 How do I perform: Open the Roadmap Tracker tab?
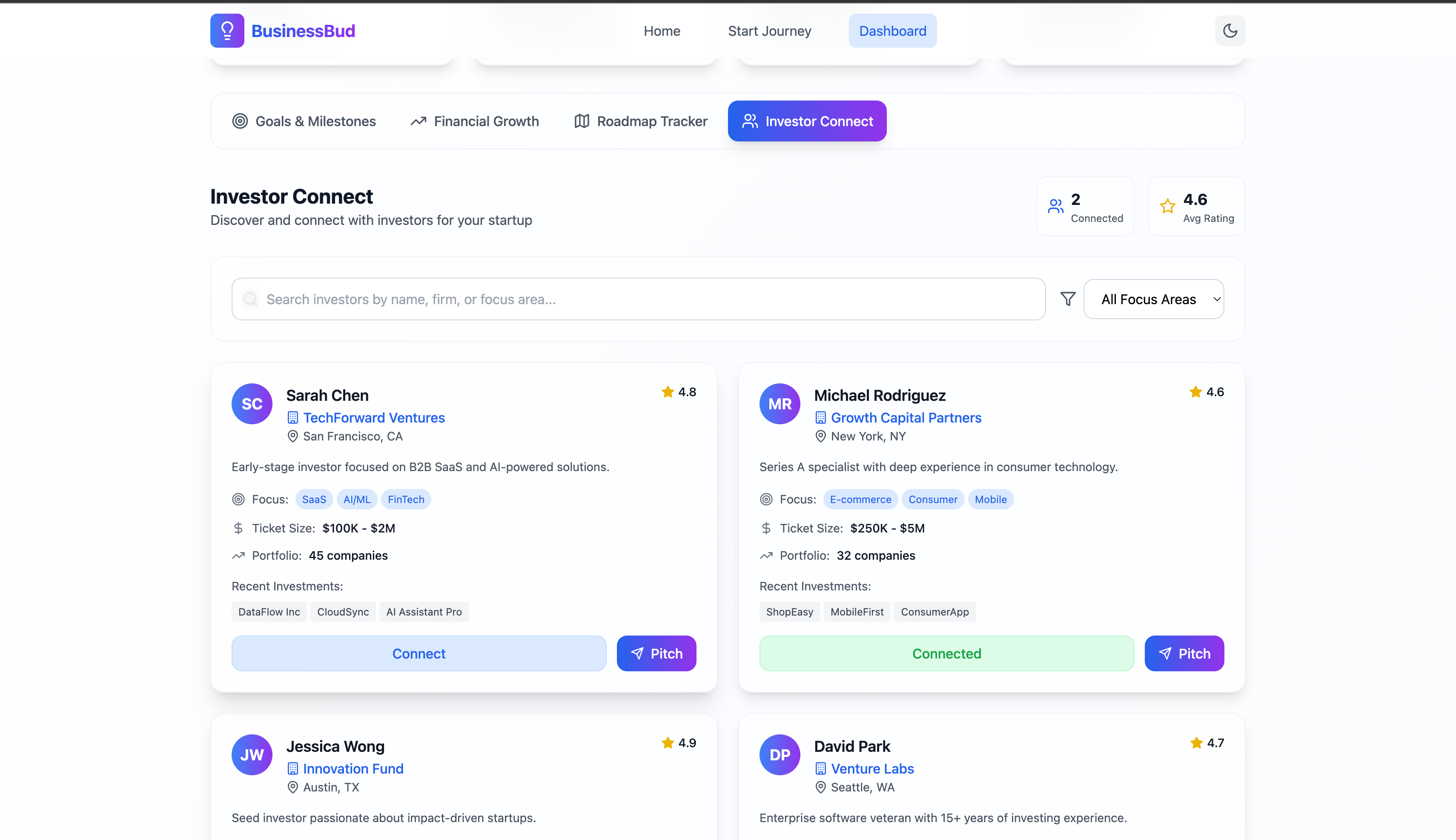(x=641, y=121)
